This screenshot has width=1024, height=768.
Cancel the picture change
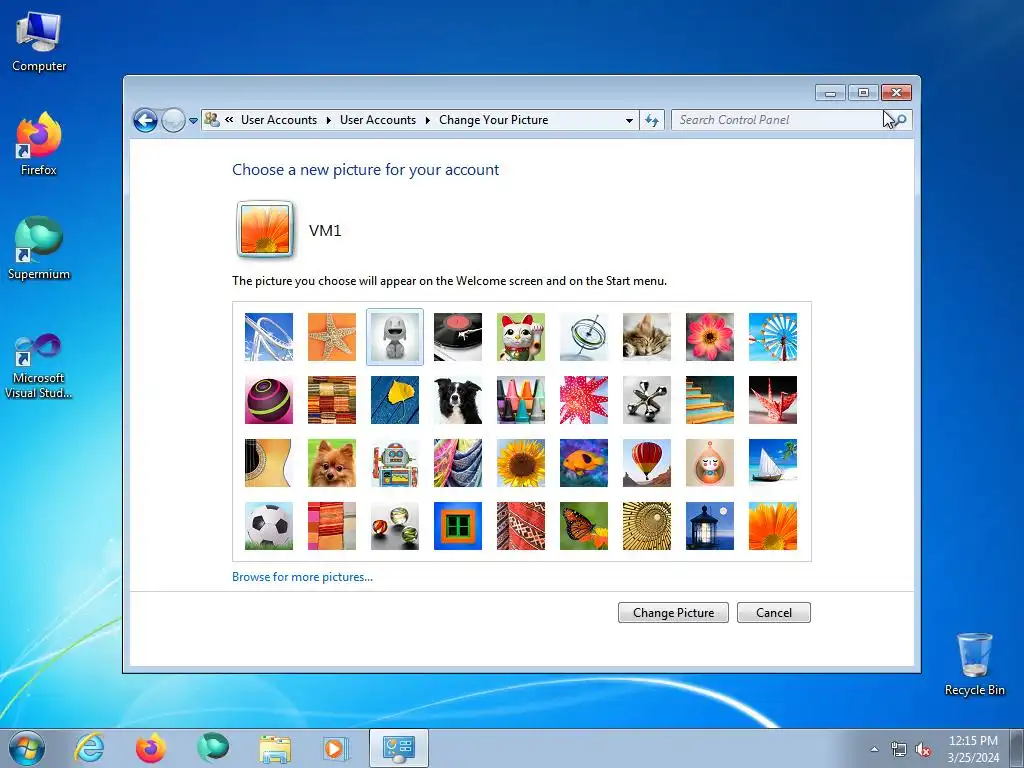pyautogui.click(x=774, y=613)
